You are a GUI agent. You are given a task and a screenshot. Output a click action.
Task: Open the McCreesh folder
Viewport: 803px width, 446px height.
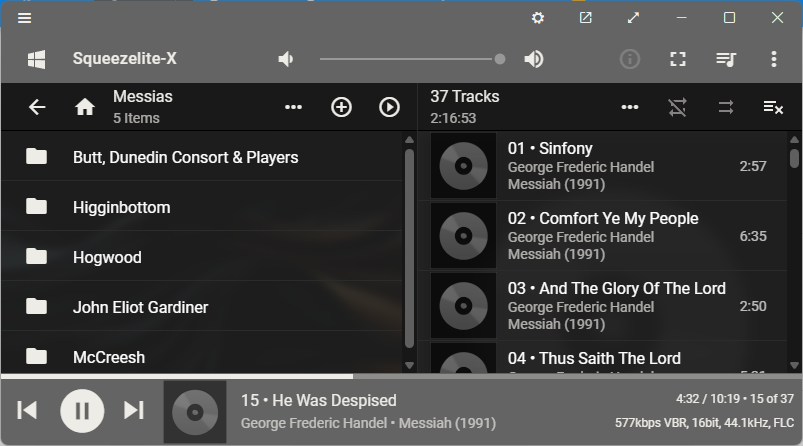coord(202,353)
